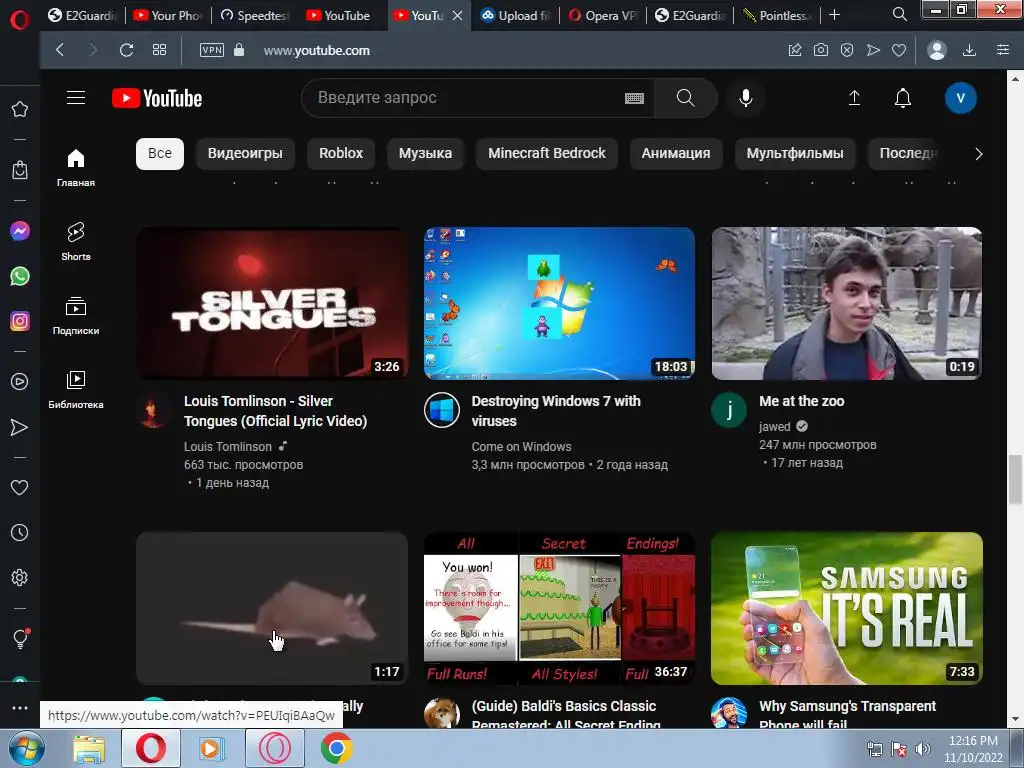Viewport: 1024px width, 768px height.
Task: Open Opera sidebar settings gear
Action: [20, 577]
